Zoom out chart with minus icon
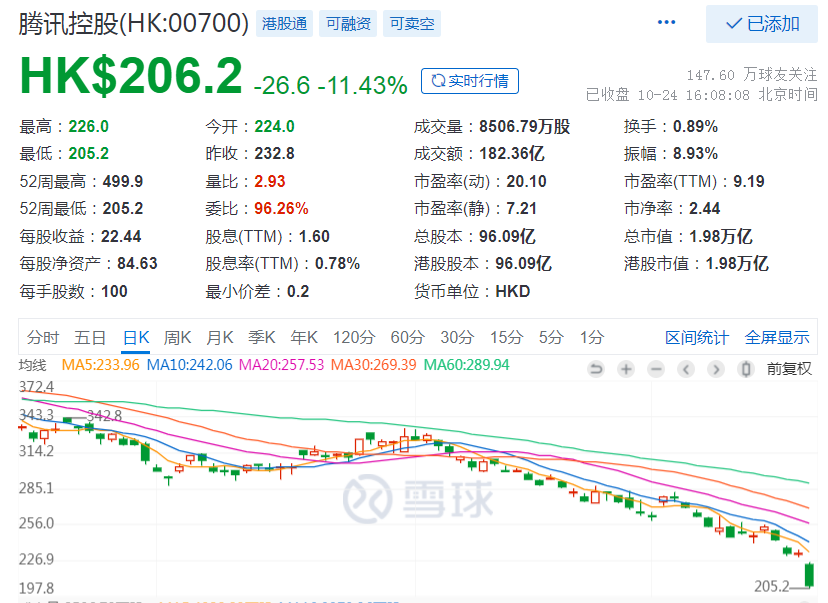 tap(656, 369)
